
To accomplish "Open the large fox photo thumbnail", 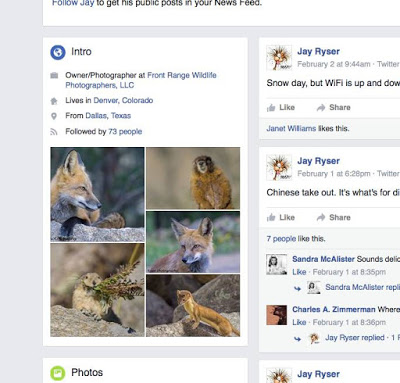I will pos(97,194).
